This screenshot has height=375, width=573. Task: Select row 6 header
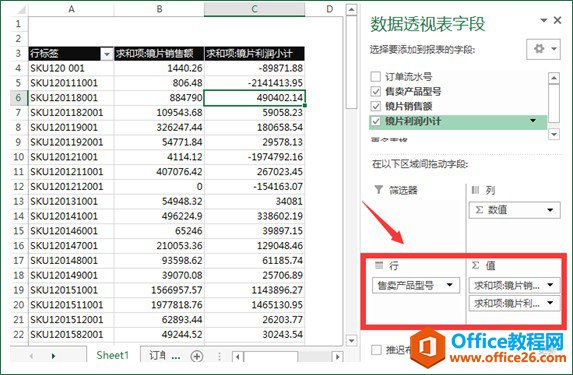[19, 98]
